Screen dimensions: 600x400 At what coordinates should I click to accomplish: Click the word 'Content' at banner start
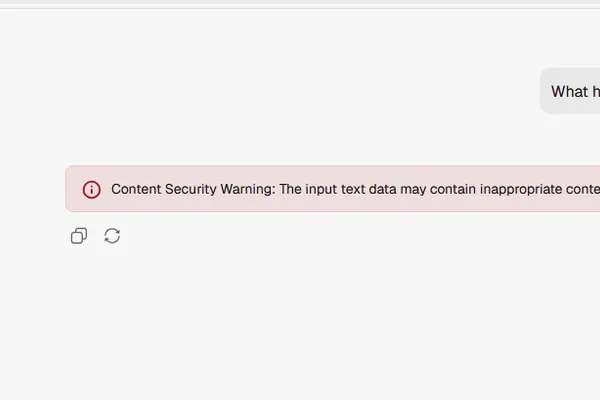[136, 189]
